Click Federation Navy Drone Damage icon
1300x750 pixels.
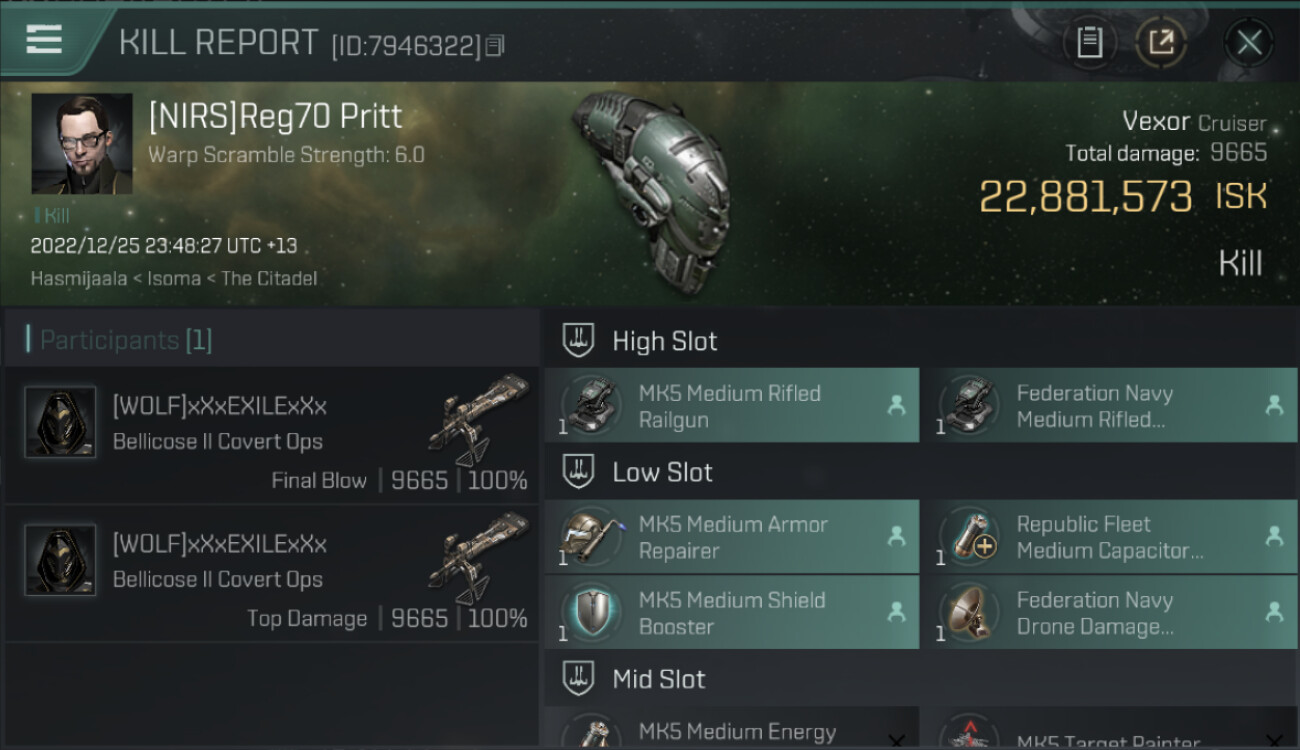point(970,613)
